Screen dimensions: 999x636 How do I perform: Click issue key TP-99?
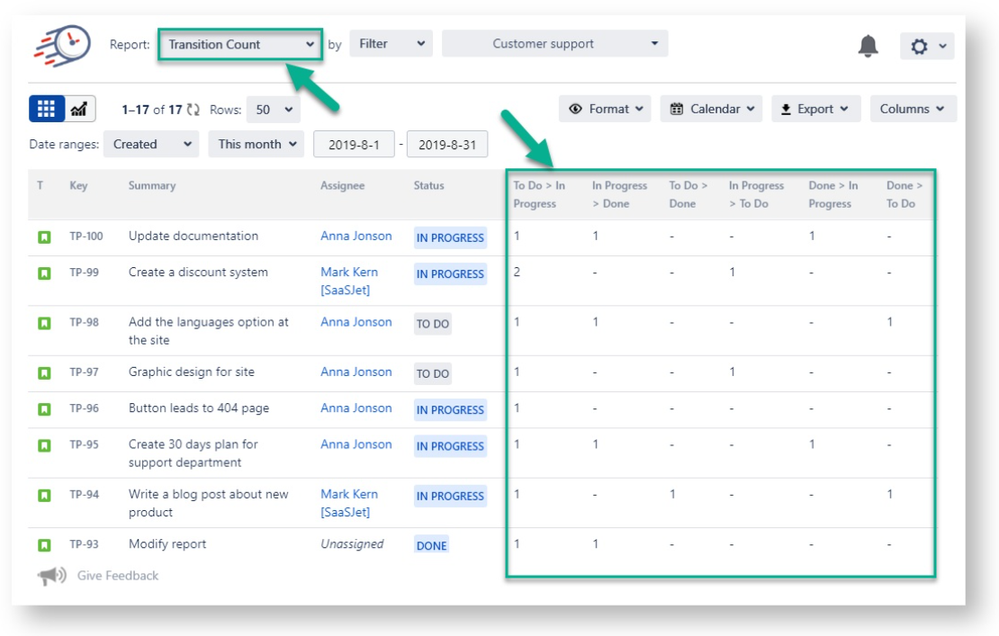(x=84, y=273)
